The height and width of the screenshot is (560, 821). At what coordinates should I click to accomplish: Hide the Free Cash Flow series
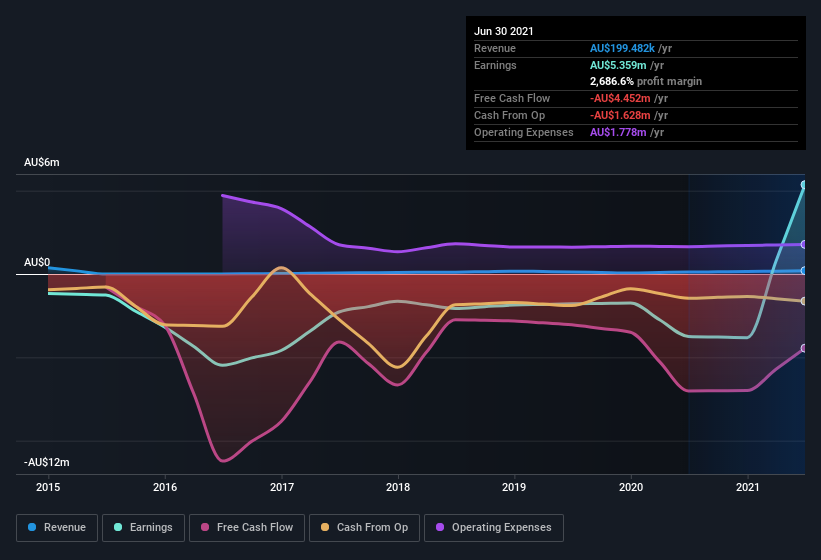(247, 528)
